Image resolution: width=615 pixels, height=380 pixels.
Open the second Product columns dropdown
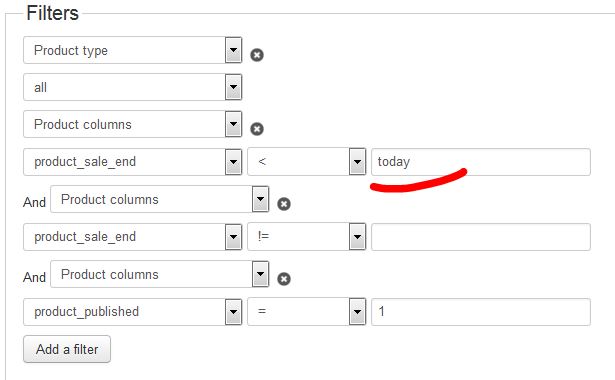pos(160,199)
